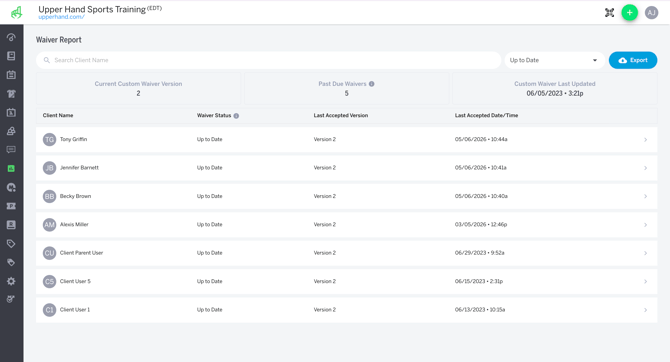The image size is (670, 362).
Task: Open the Up to Date filter dropdown
Action: 554,60
